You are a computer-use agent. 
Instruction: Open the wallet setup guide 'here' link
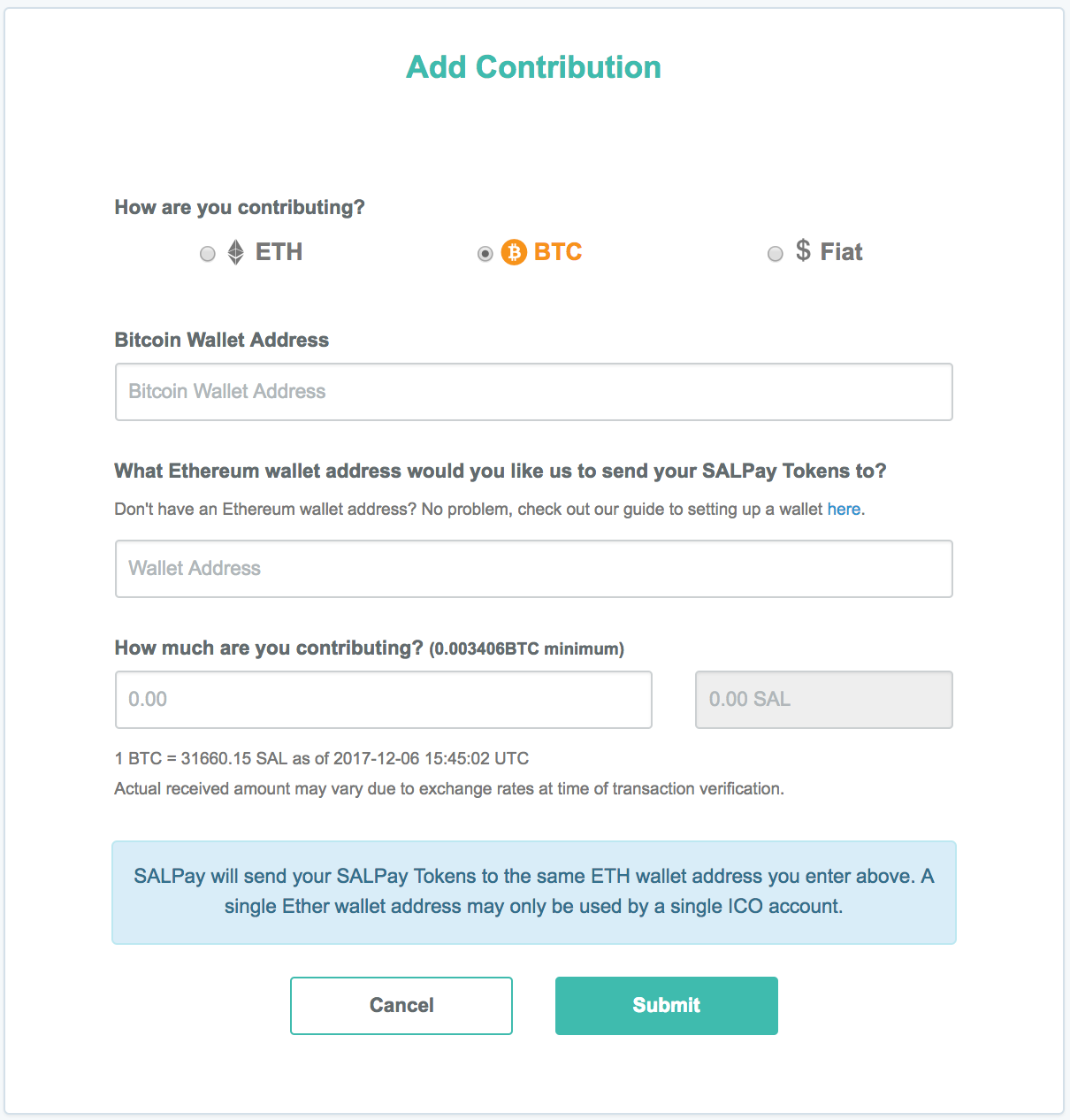click(844, 510)
